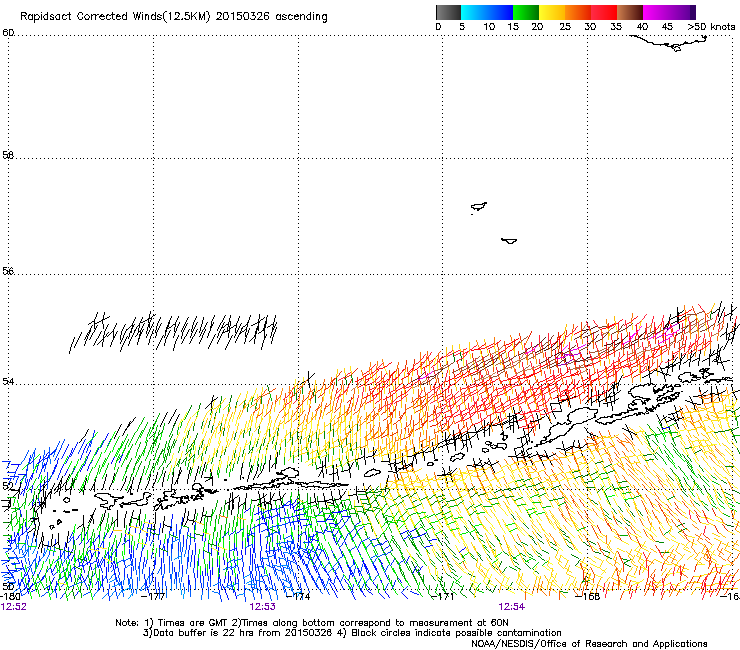
Task: Click the 60 latitude label
Action: [8, 33]
